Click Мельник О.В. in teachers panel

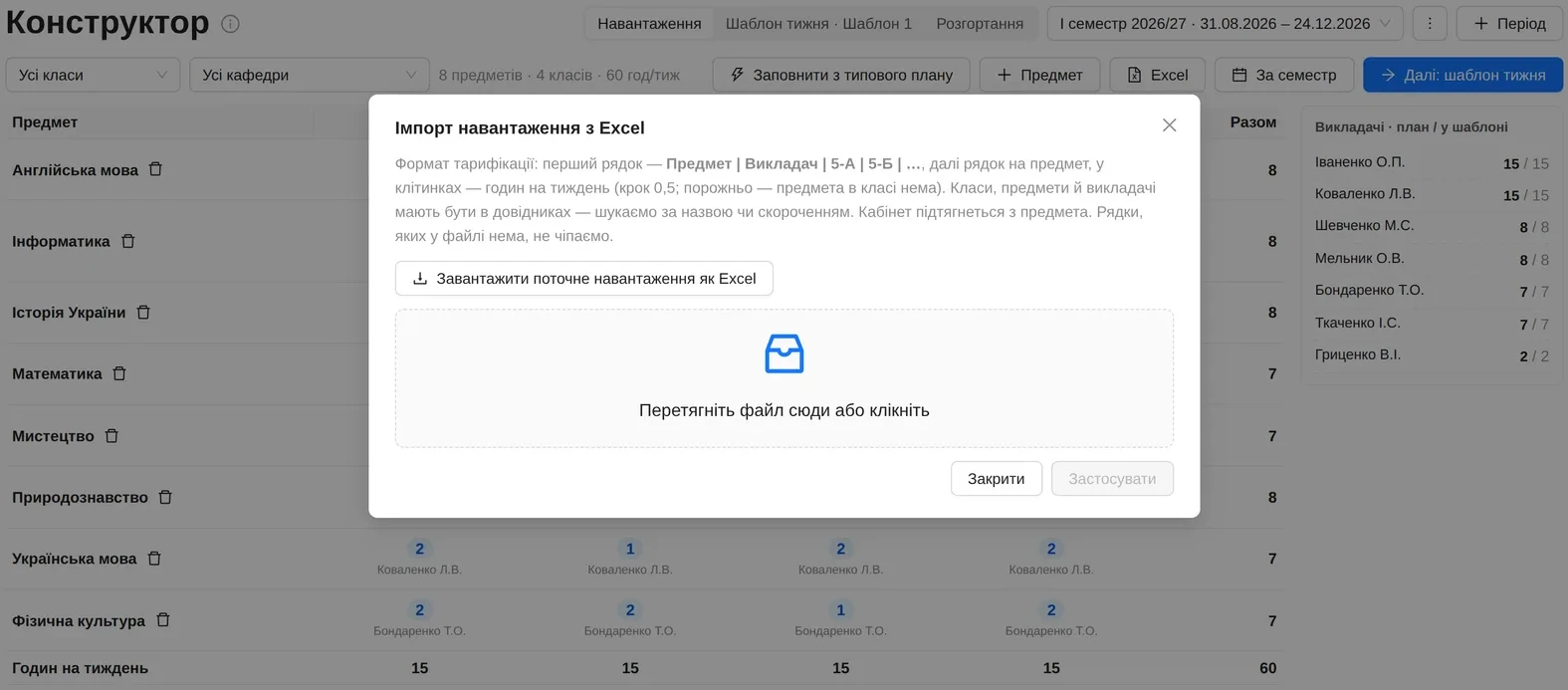1359,258
